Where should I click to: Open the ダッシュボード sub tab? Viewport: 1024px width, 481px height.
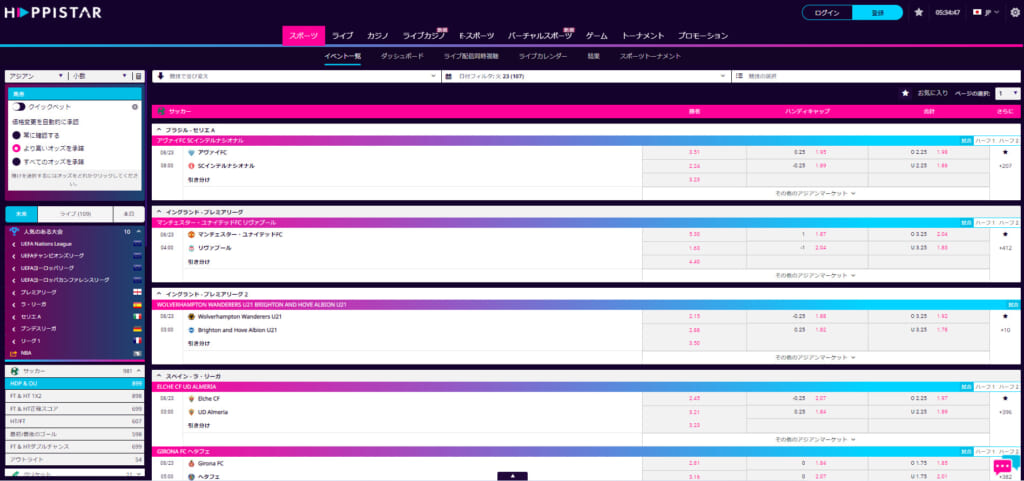click(x=402, y=57)
